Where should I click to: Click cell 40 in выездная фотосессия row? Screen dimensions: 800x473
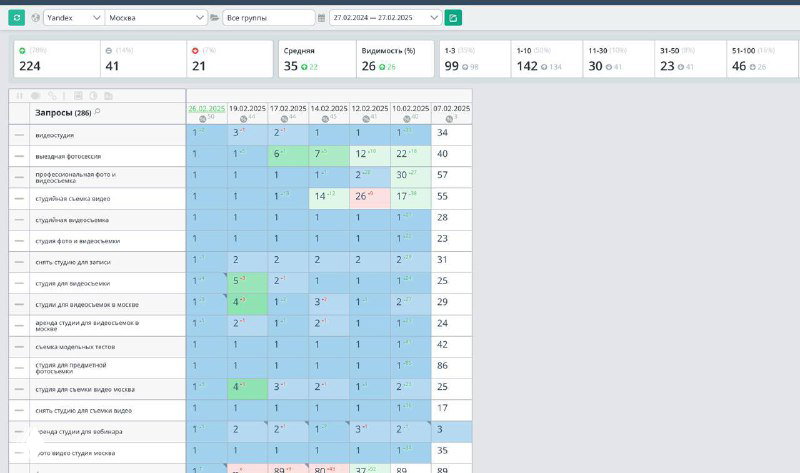[x=452, y=156]
